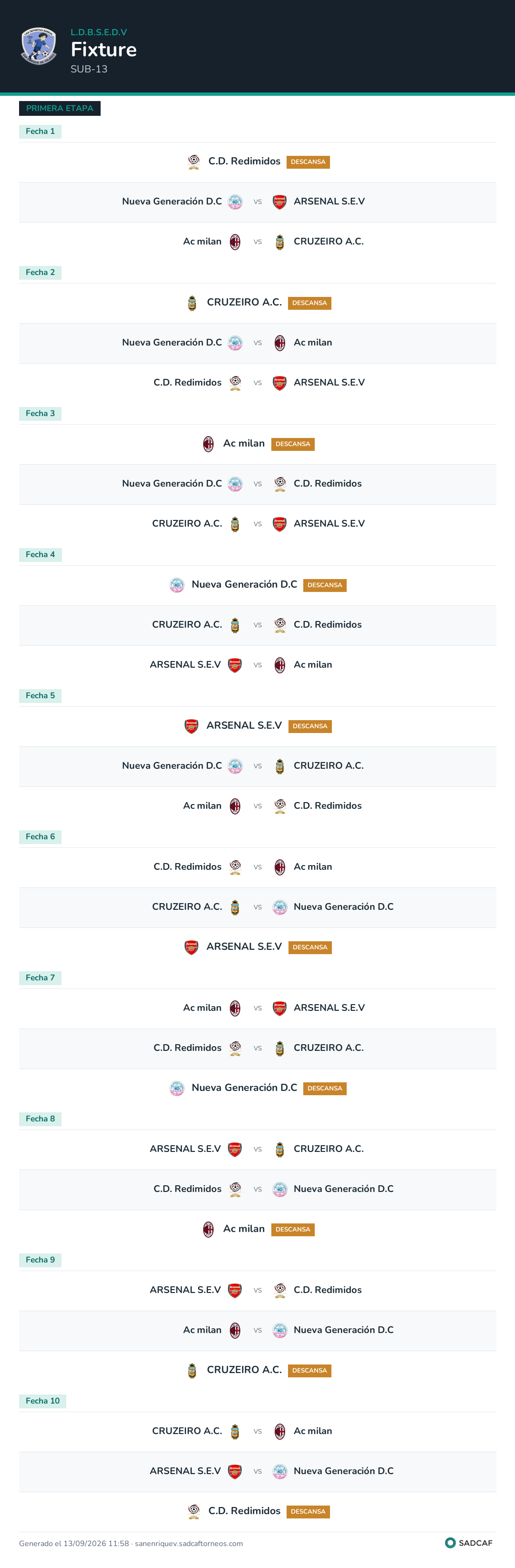
Task: Click the L.D.B.S.E.D.V league logo in header
Action: 39,46
